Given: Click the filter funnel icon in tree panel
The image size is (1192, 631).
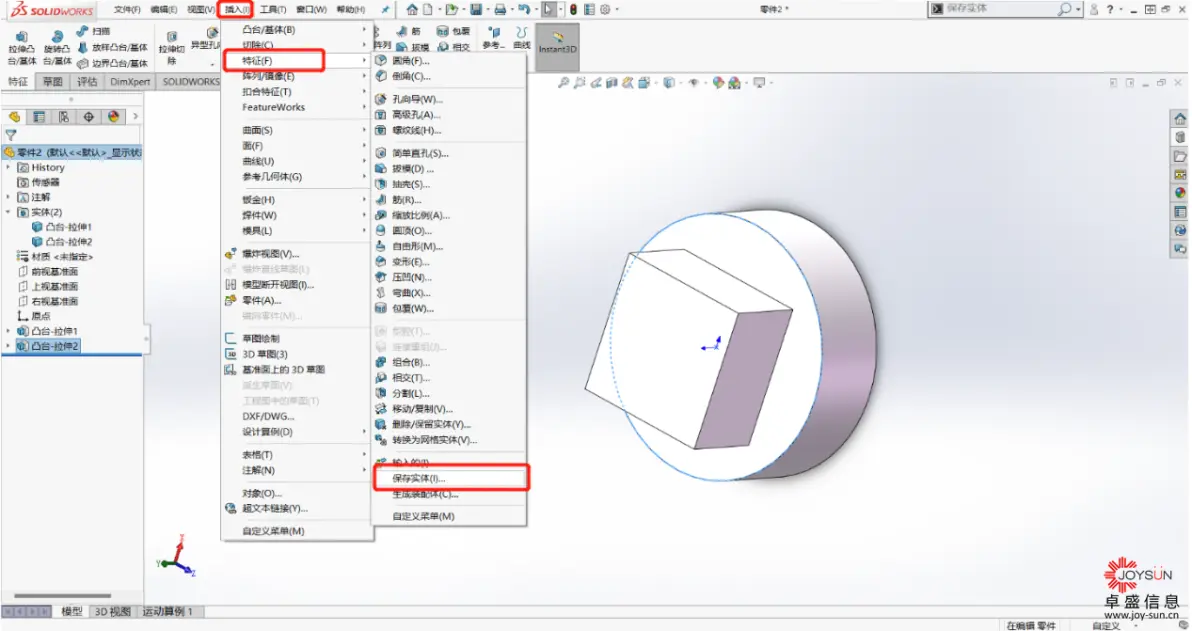Looking at the screenshot, I should coord(11,135).
